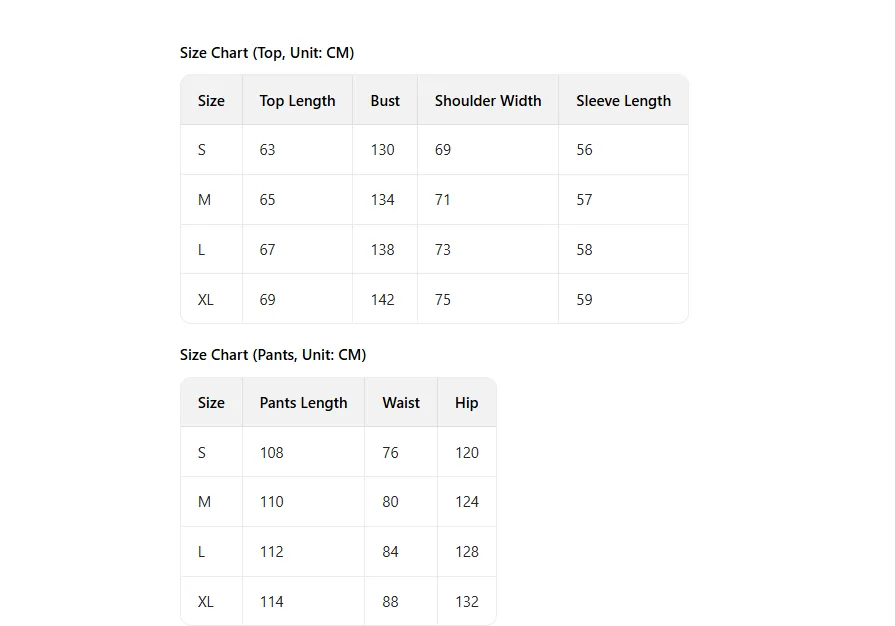The height and width of the screenshot is (626, 895).
Task: Click the hip value 124 cell
Action: (467, 502)
